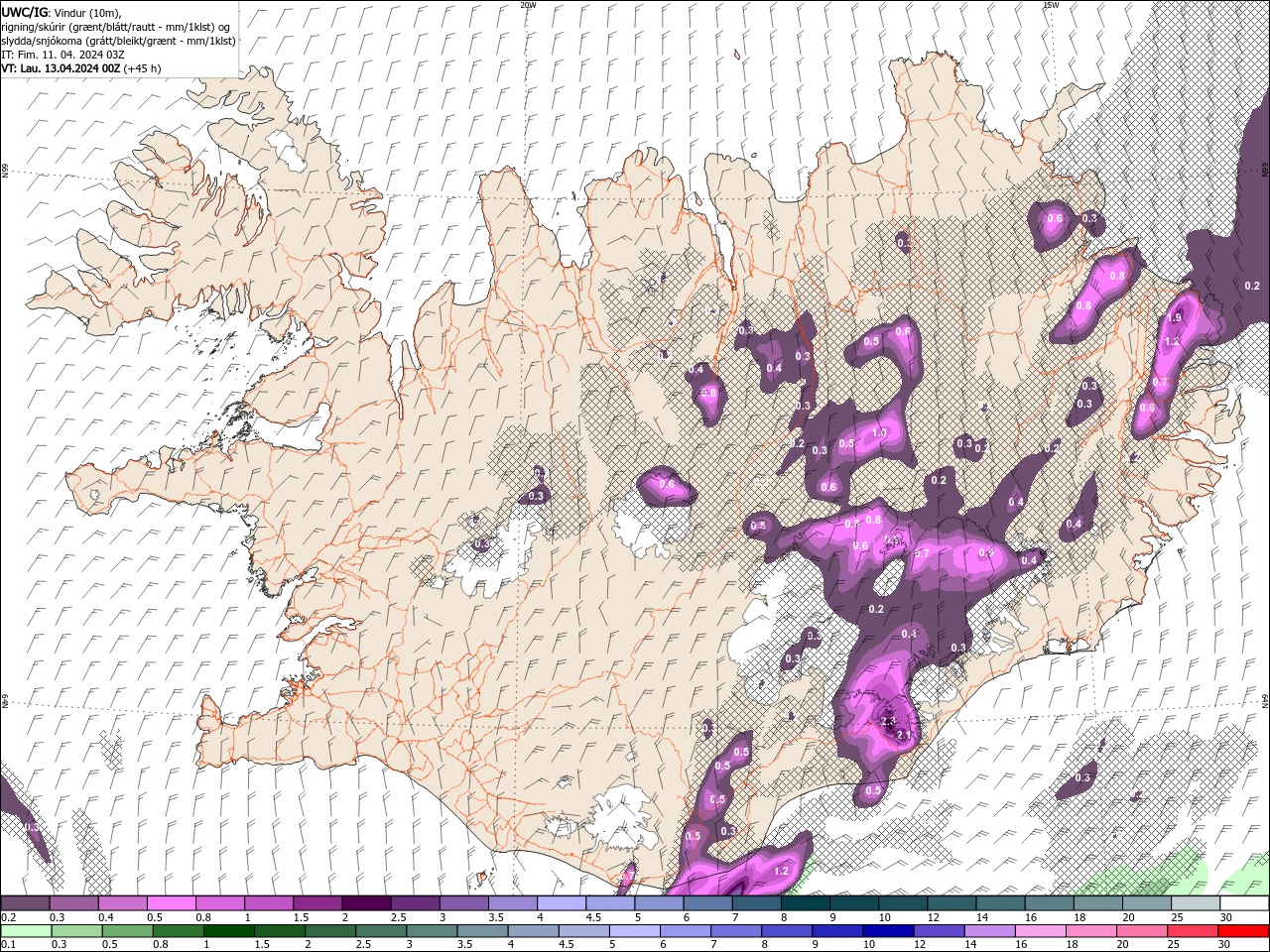Click the 'rigning/skúrir' description line

tap(115, 26)
